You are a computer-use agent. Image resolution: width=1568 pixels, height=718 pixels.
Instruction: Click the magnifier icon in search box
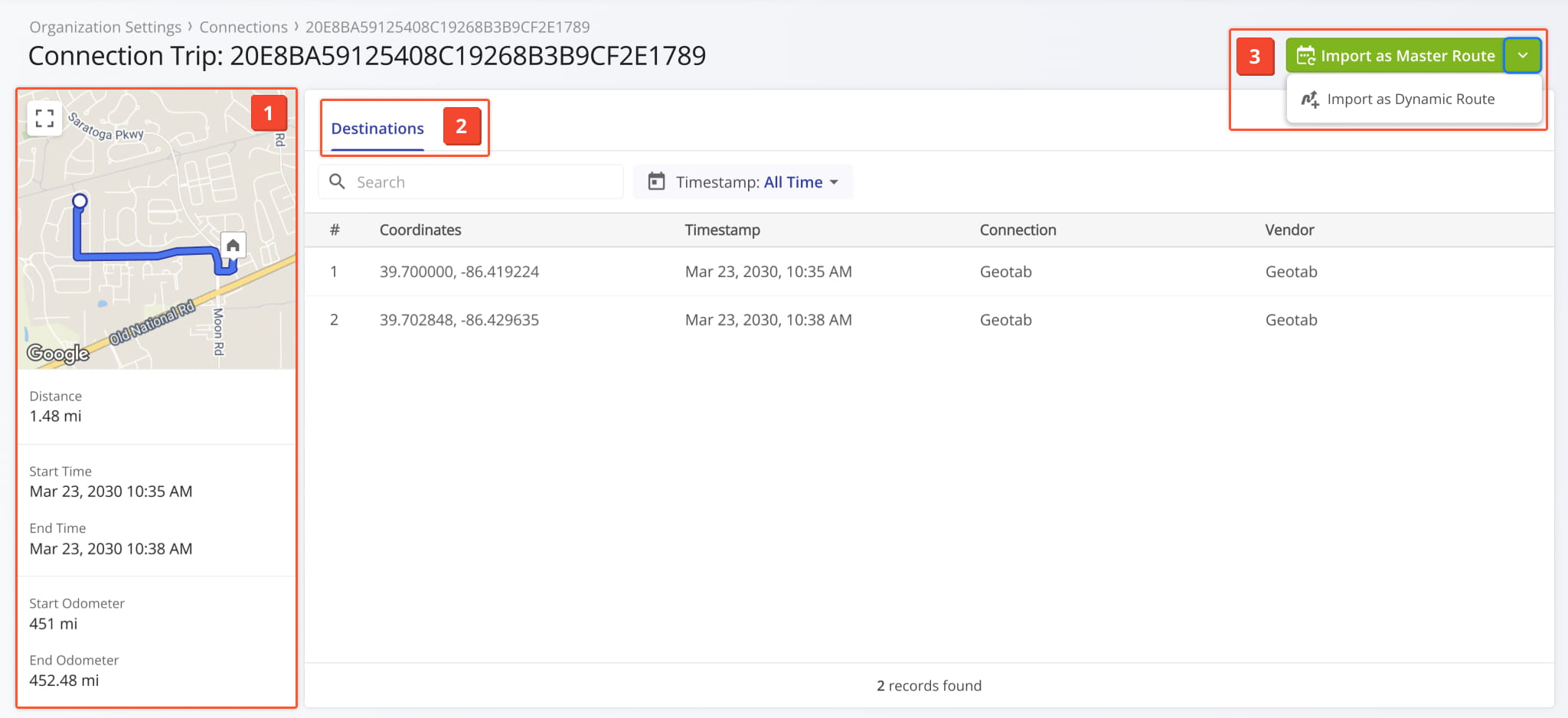[x=337, y=181]
